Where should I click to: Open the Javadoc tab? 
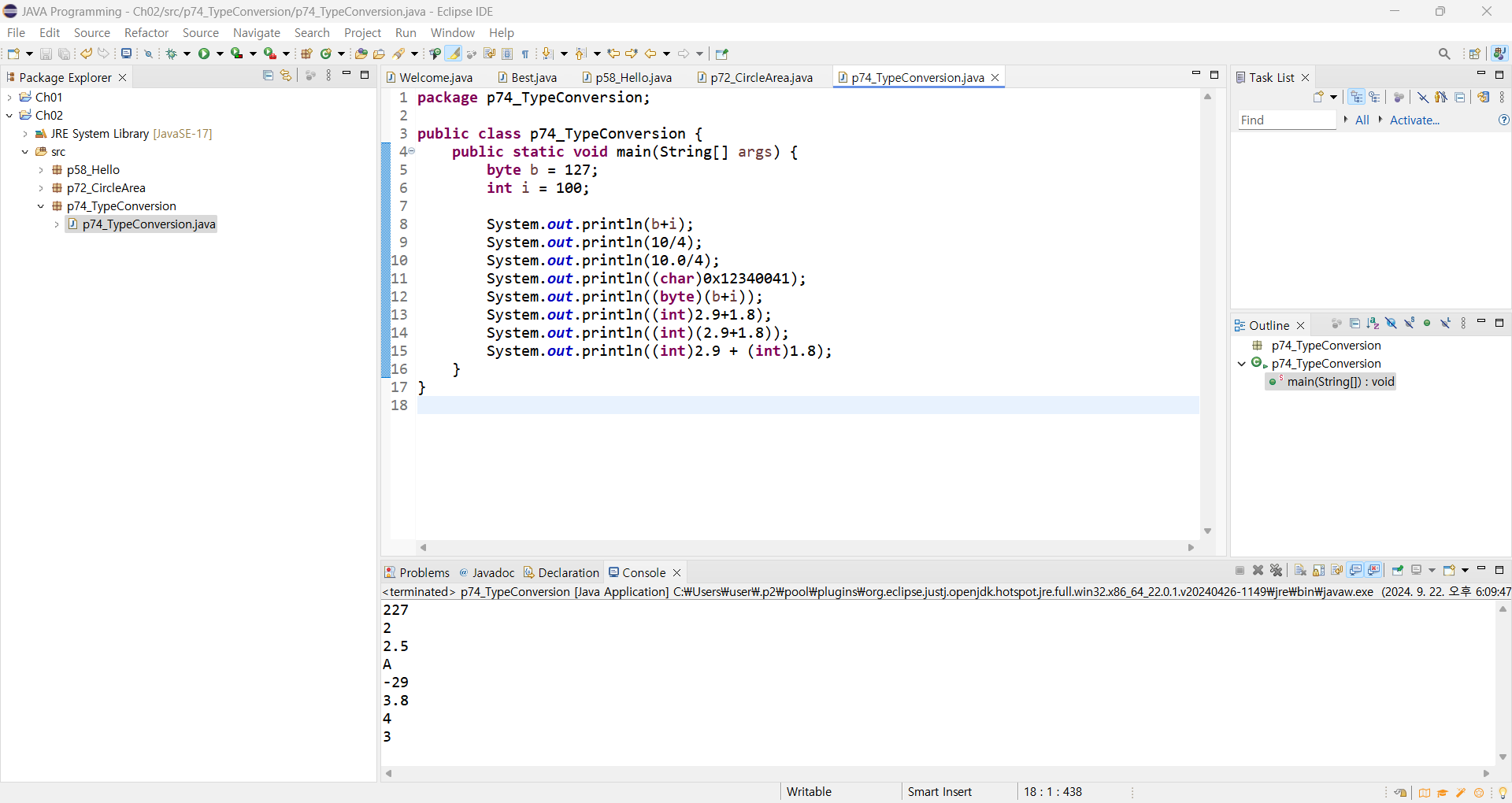[x=487, y=572]
